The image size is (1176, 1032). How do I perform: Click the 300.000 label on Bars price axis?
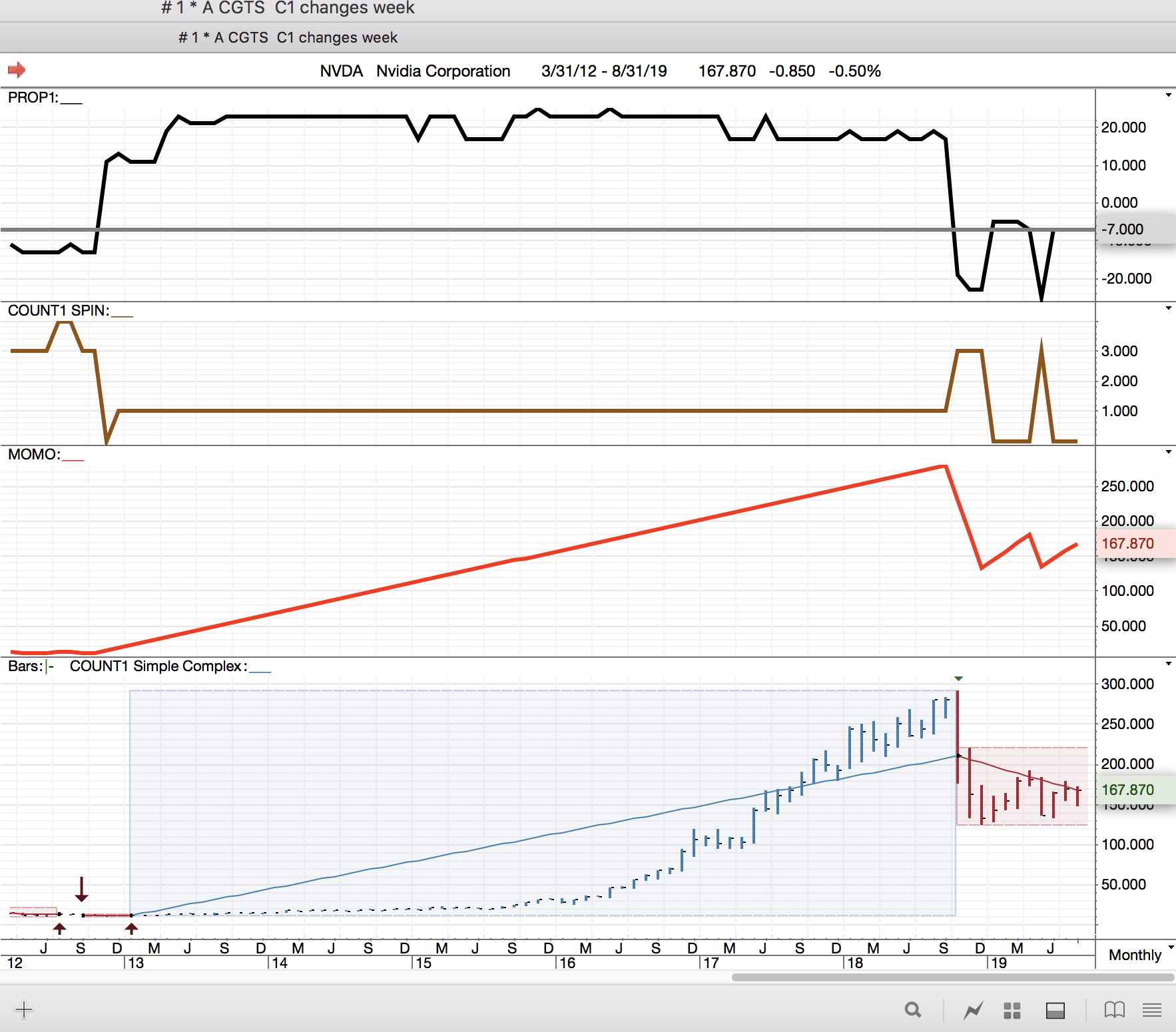click(1127, 684)
